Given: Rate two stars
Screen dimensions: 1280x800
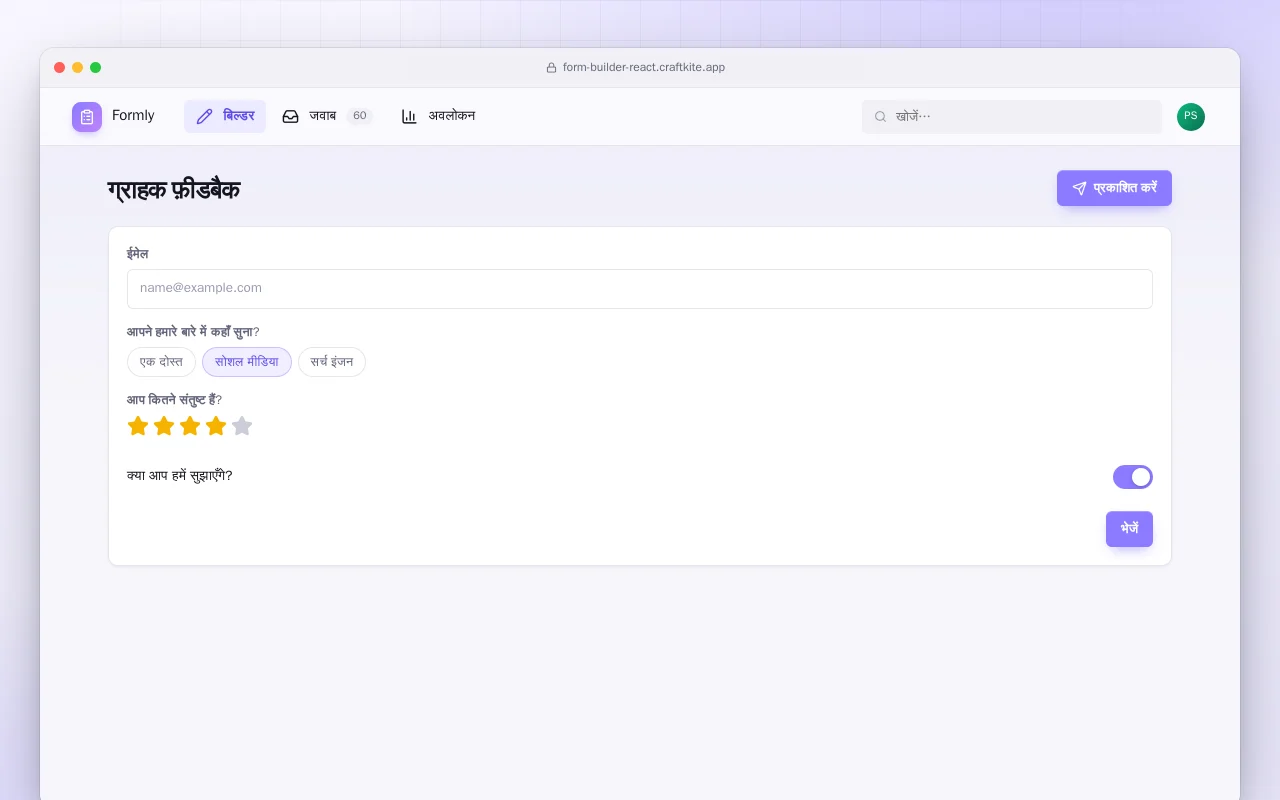Looking at the screenshot, I should point(164,426).
